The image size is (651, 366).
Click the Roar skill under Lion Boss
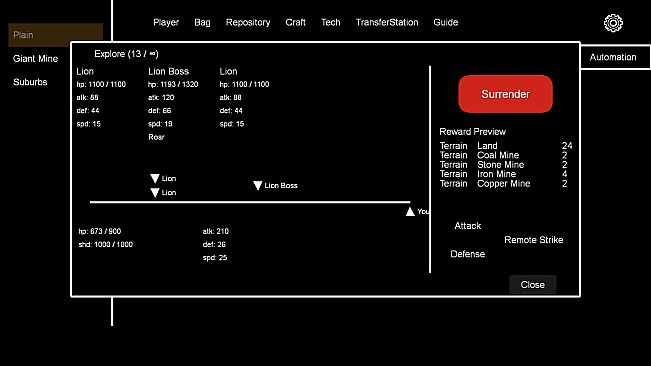click(x=156, y=137)
